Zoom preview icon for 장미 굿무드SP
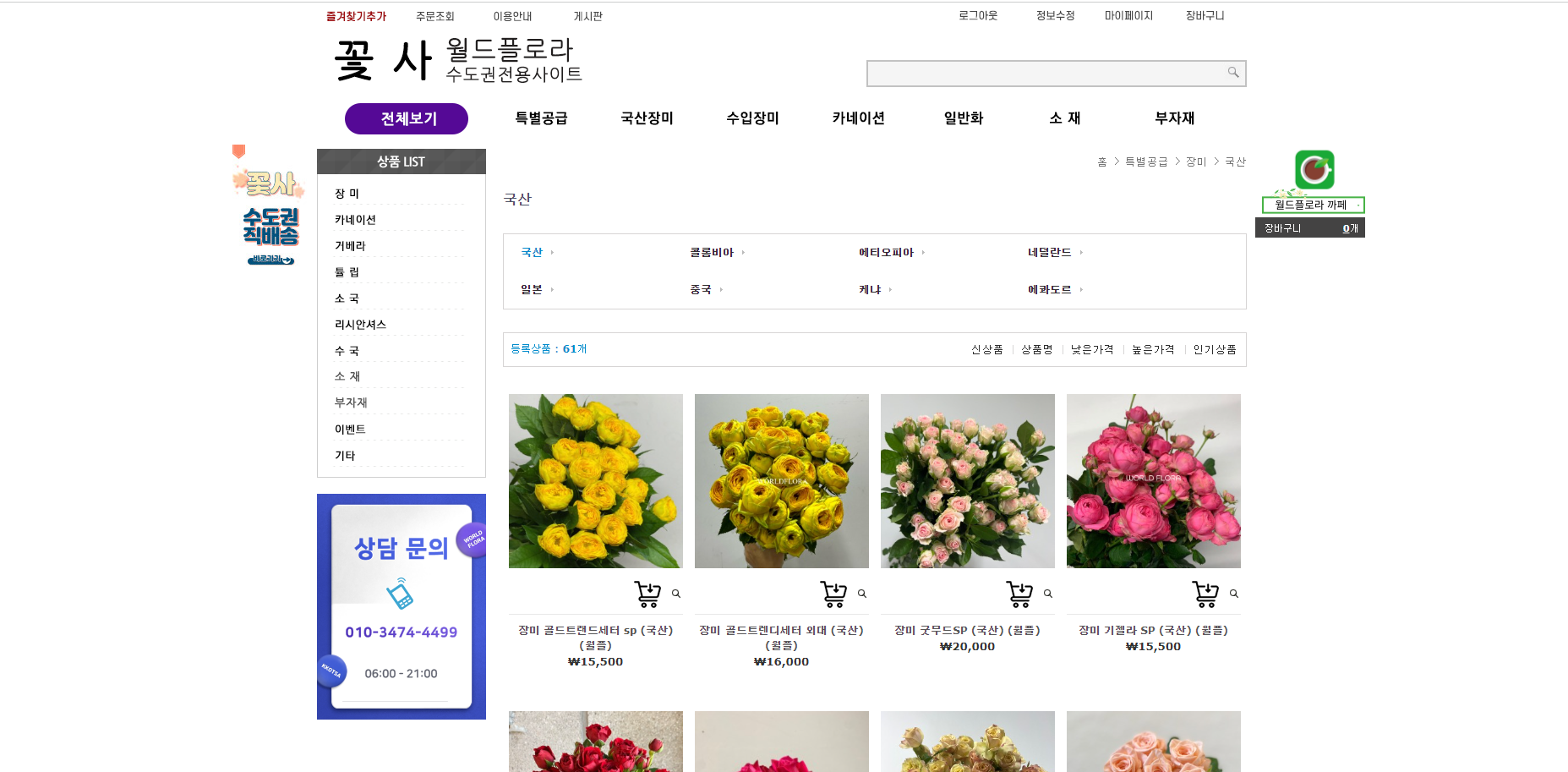Viewport: 1568px width, 772px height. [x=1048, y=594]
